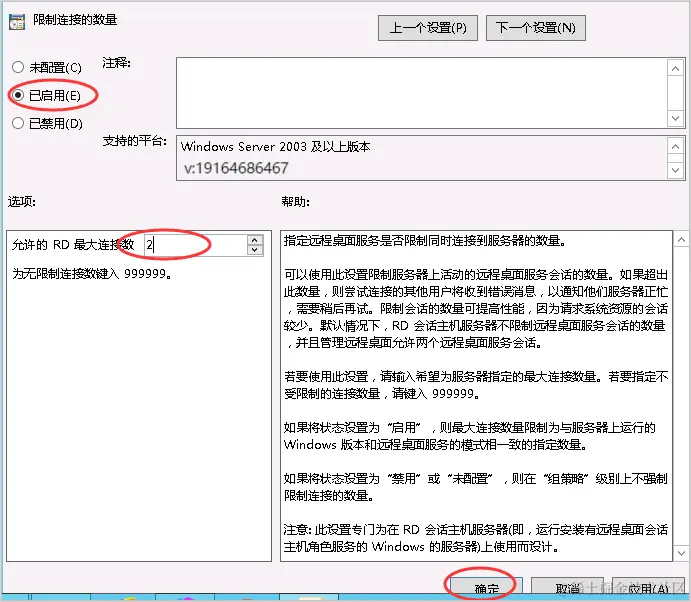Click the comment box scroll down arrow
Screen dimensions: 691x602
pyautogui.click(x=675, y=118)
